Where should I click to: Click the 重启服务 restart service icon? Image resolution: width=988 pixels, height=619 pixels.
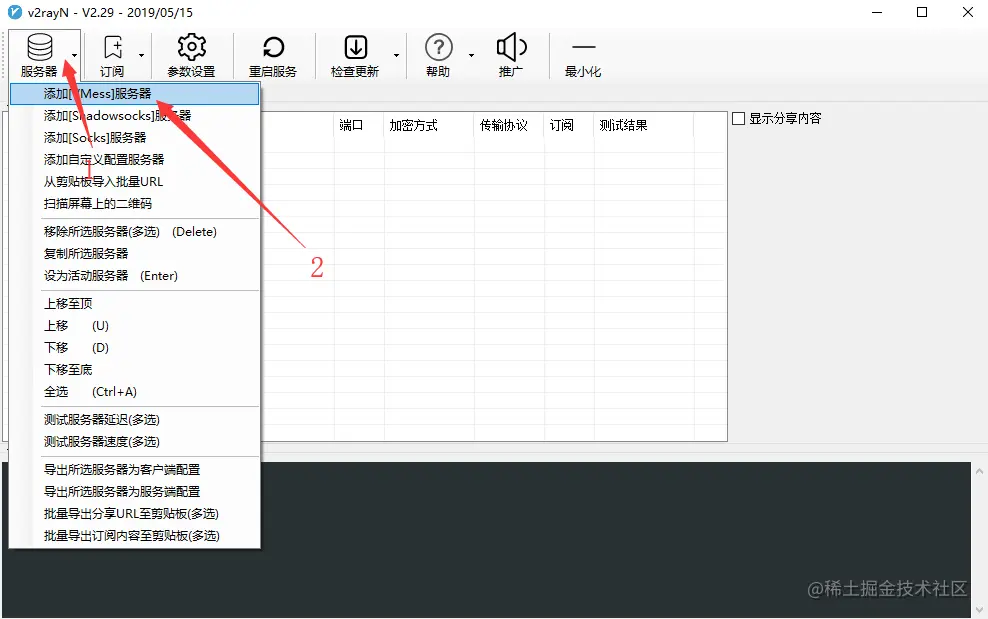[273, 47]
